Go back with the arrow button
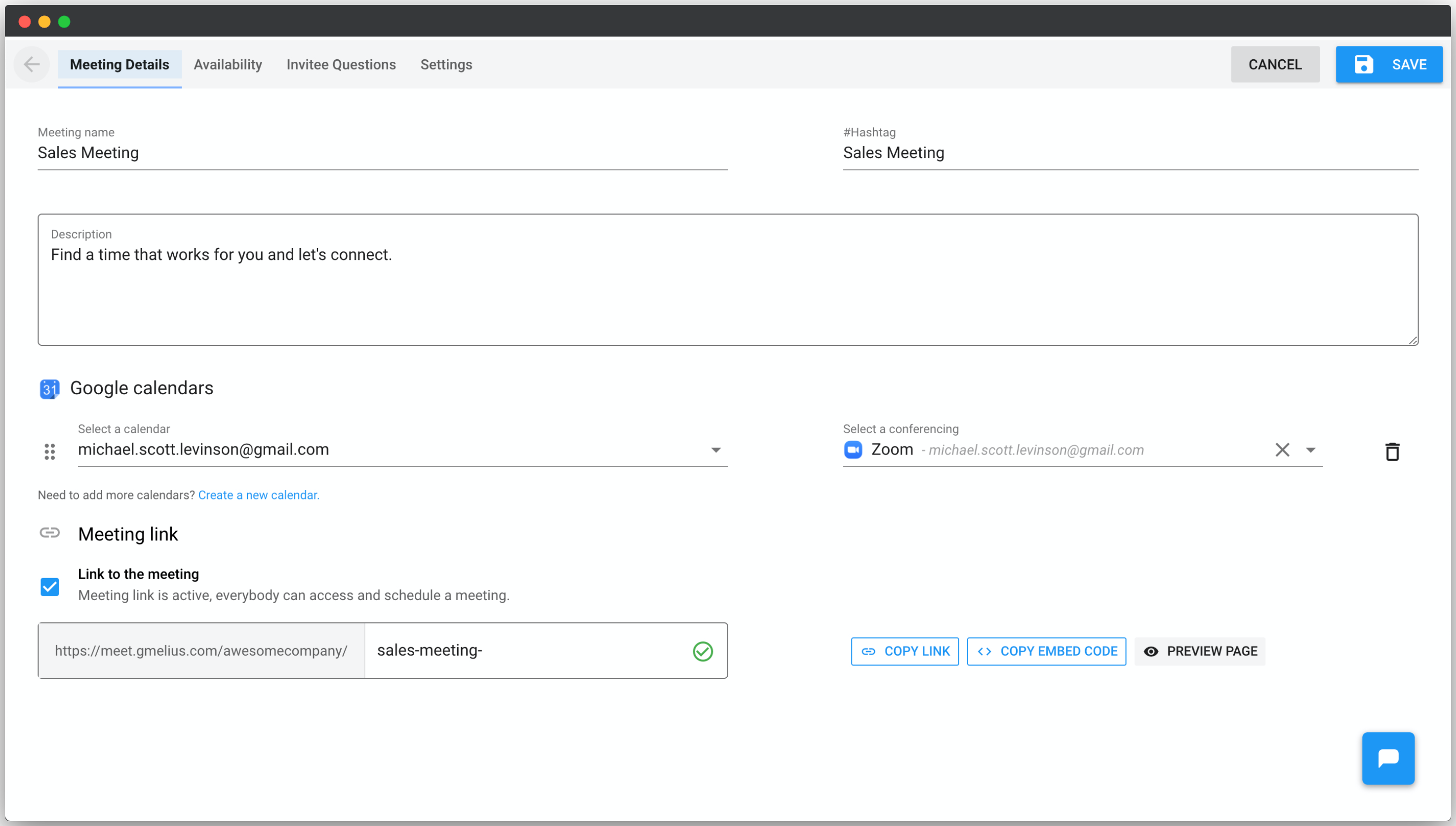 (32, 64)
